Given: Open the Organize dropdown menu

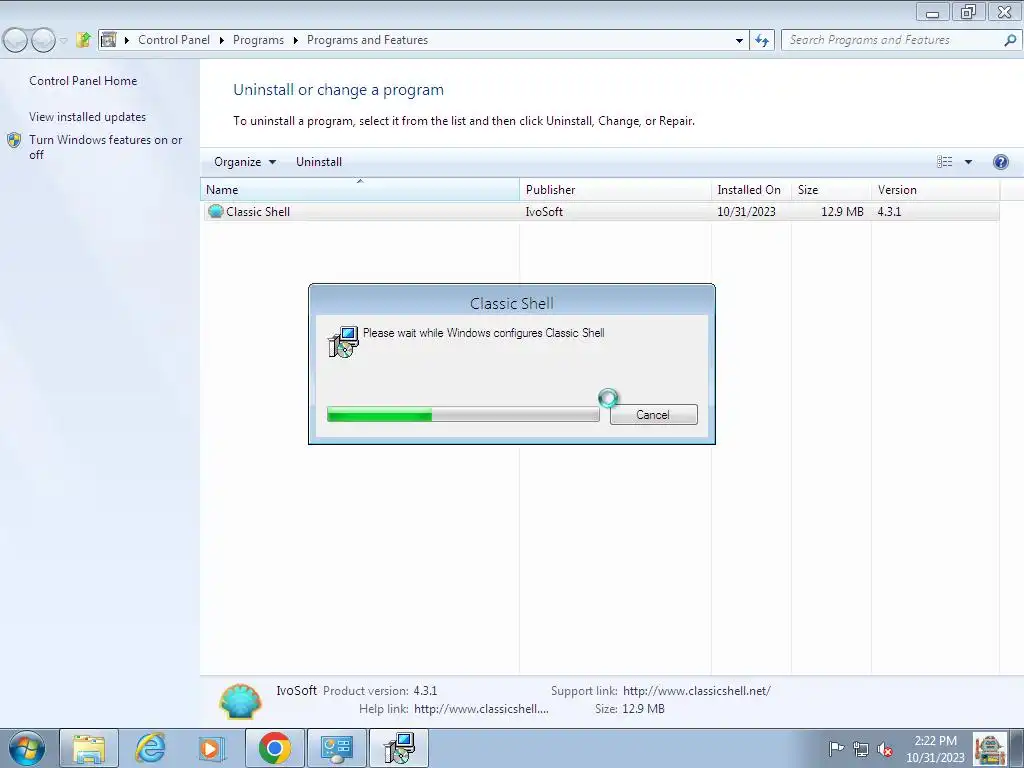Looking at the screenshot, I should pyautogui.click(x=244, y=162).
